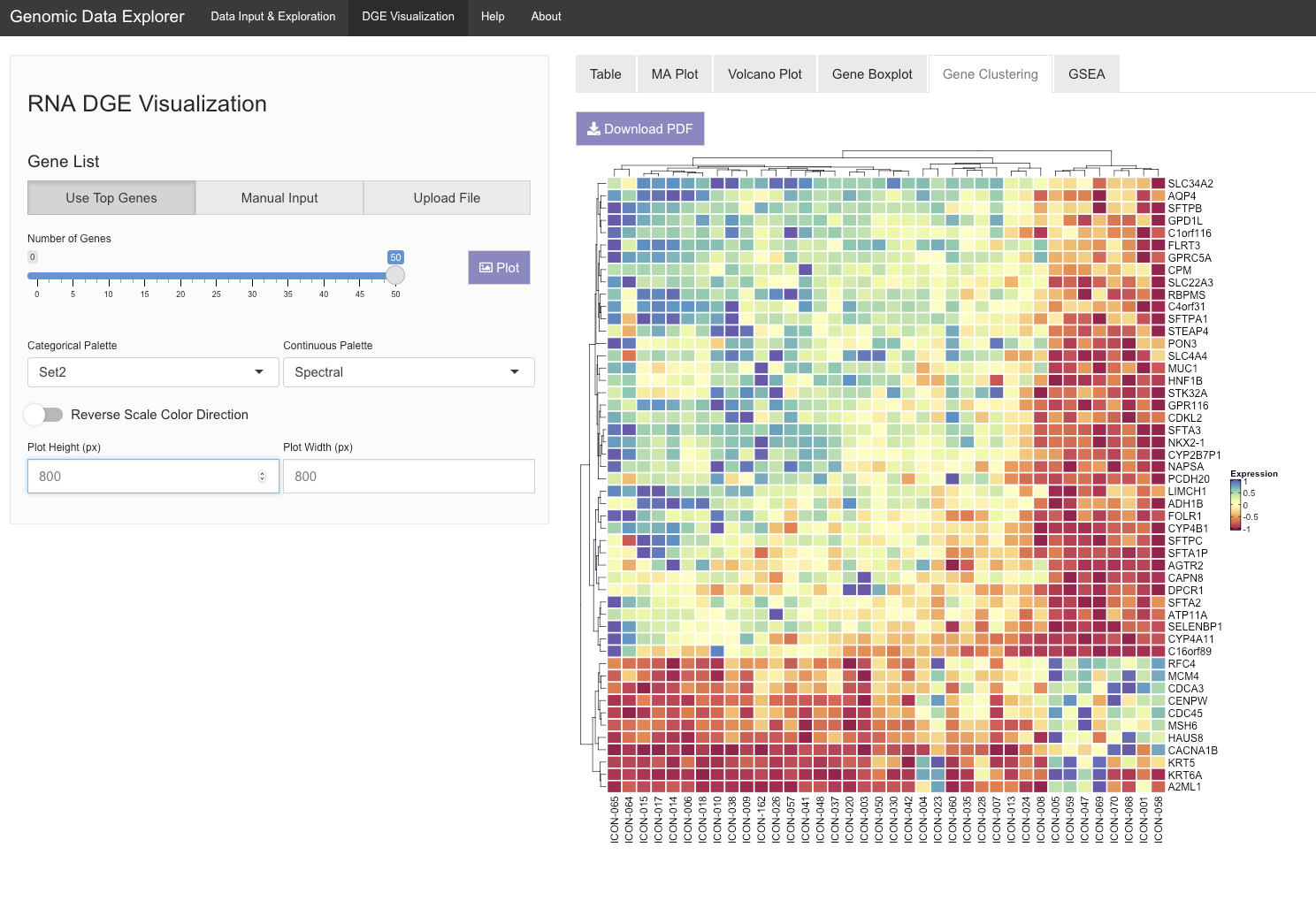Choose Manual Input gene list mode
The width and height of the screenshot is (1316, 909).
click(x=279, y=198)
